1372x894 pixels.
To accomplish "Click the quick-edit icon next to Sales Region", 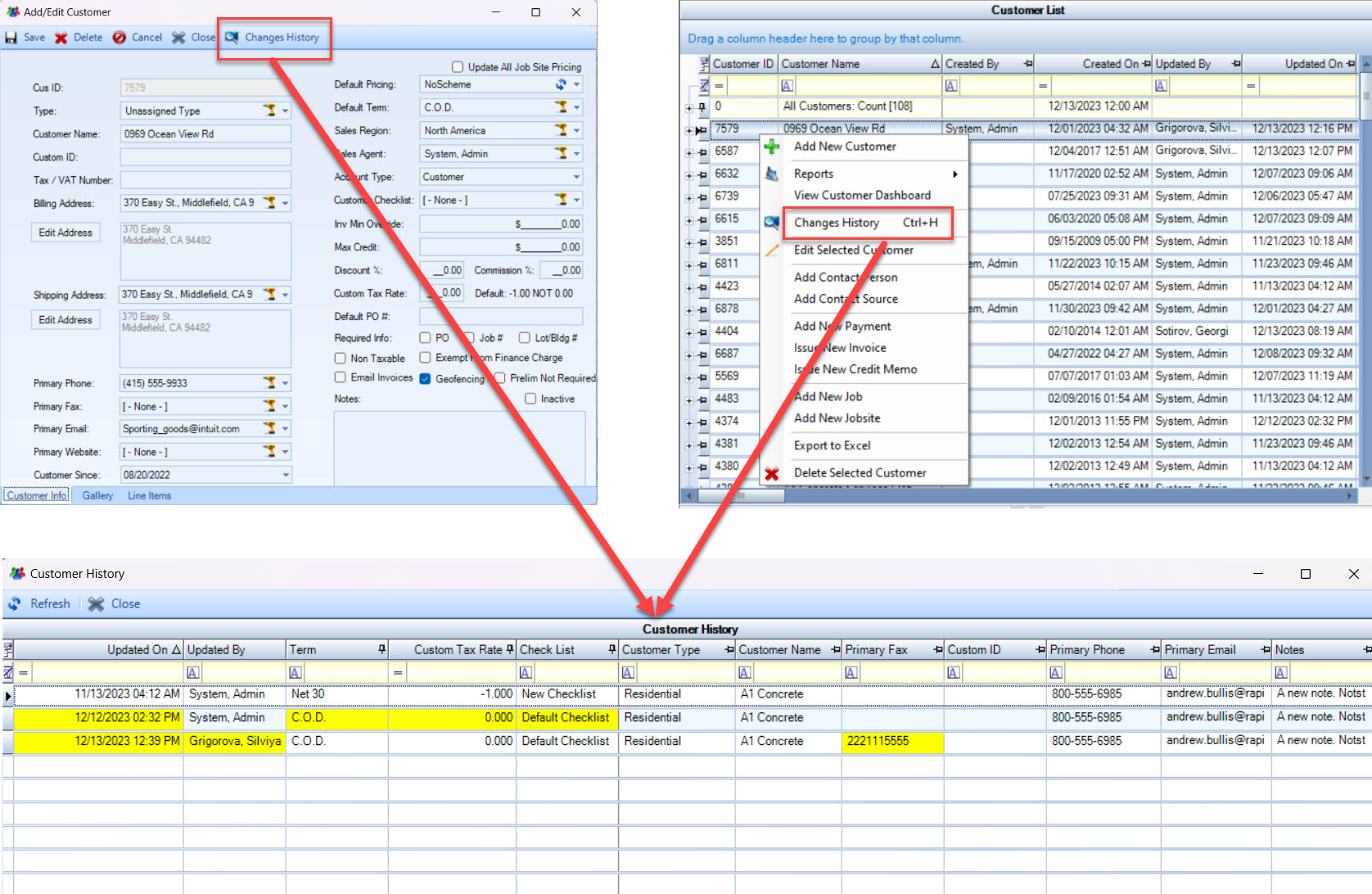I will [561, 129].
